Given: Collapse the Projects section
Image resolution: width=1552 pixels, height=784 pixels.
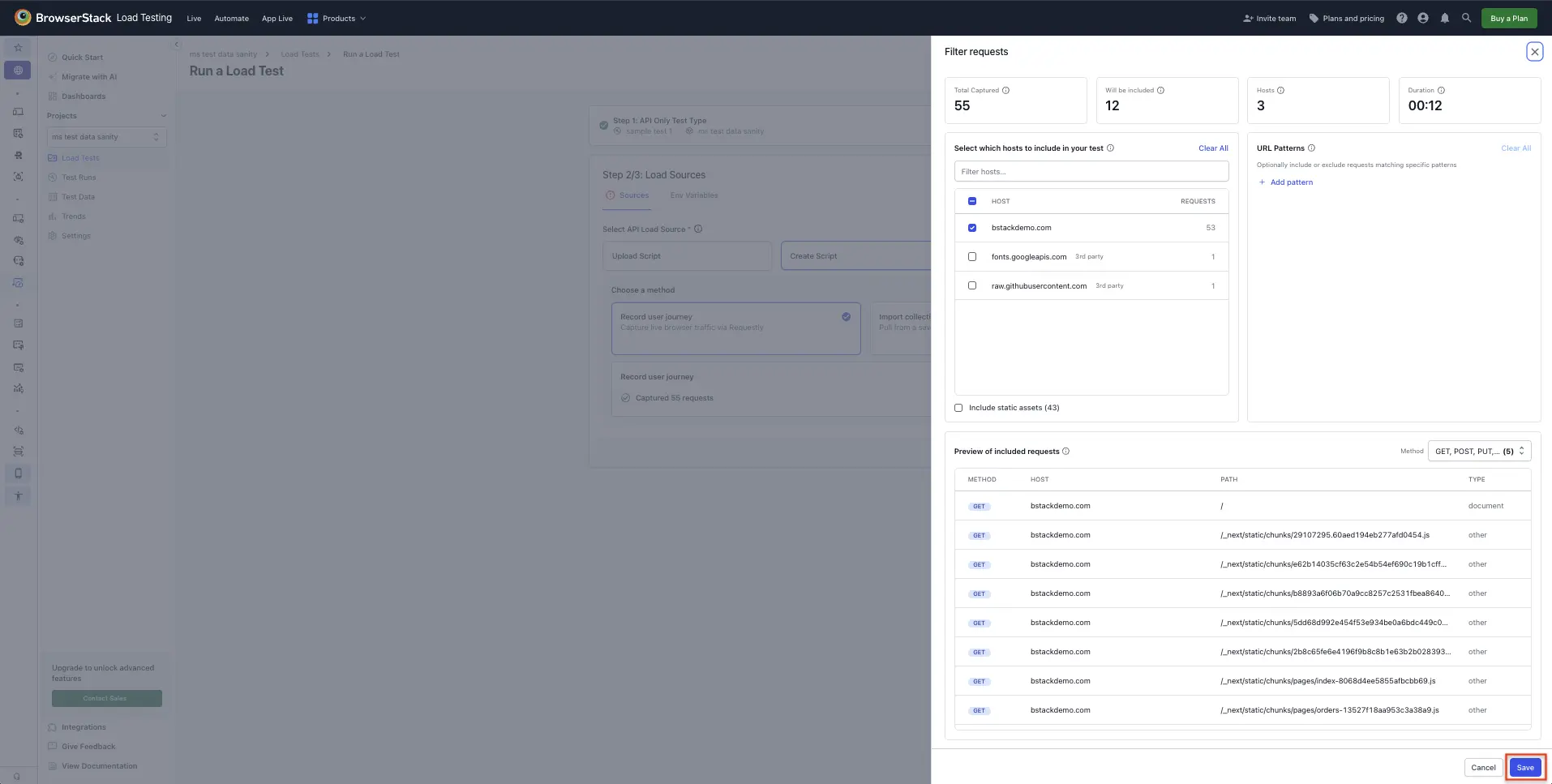Looking at the screenshot, I should click(x=163, y=116).
